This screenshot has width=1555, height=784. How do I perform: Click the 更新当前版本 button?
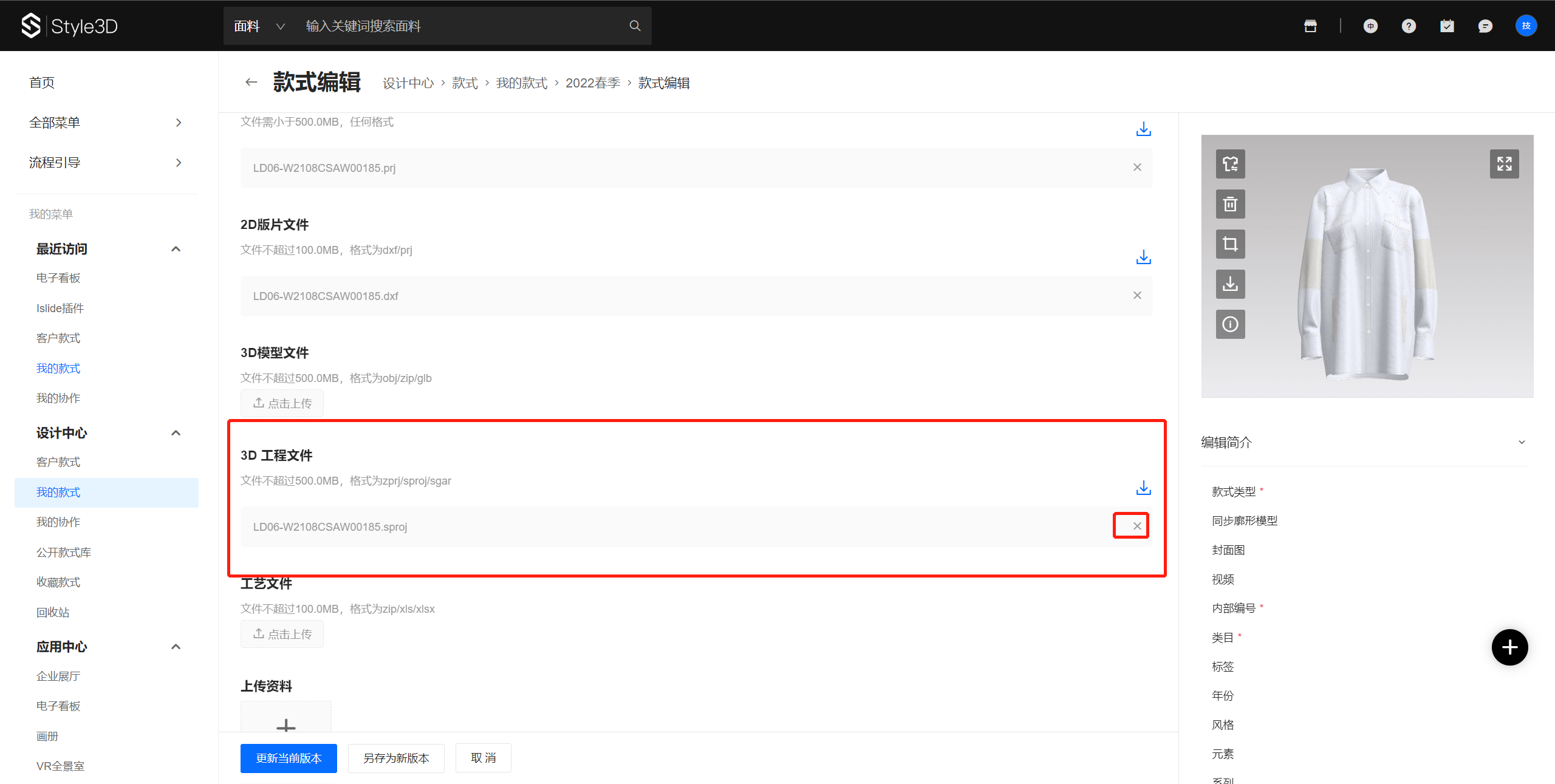[289, 758]
